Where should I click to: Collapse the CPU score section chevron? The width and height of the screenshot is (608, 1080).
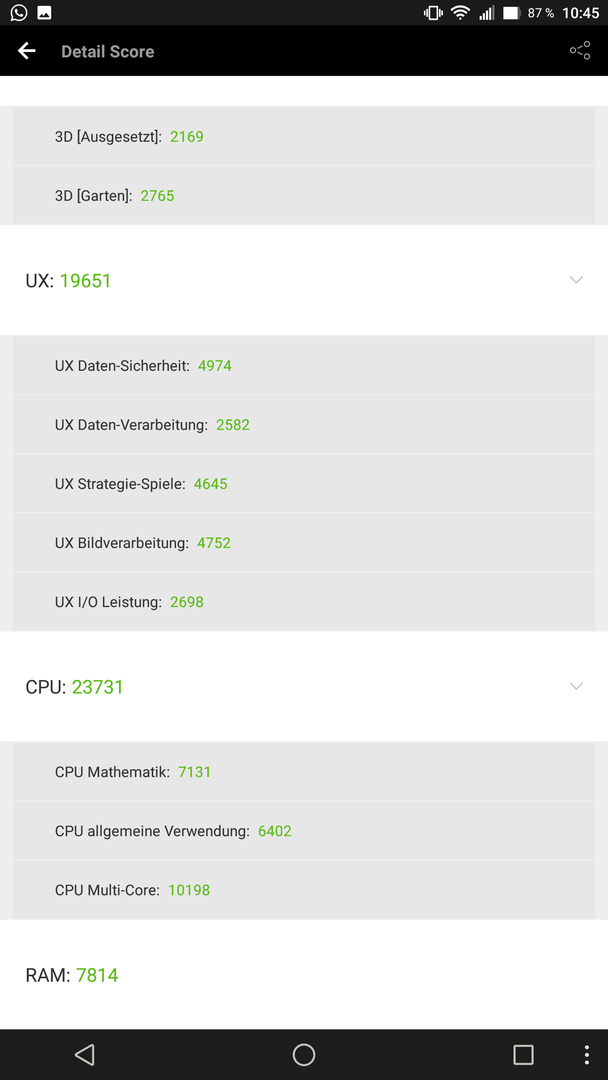[576, 686]
